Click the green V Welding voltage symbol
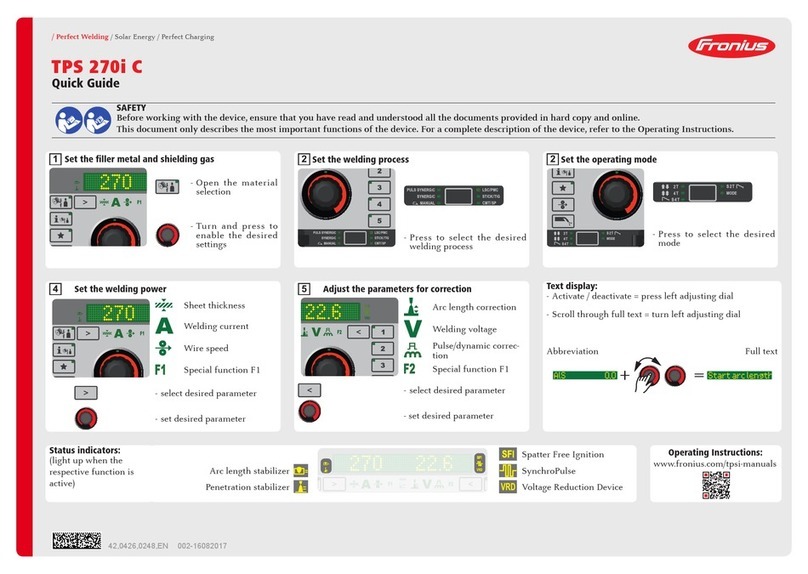 413,328
